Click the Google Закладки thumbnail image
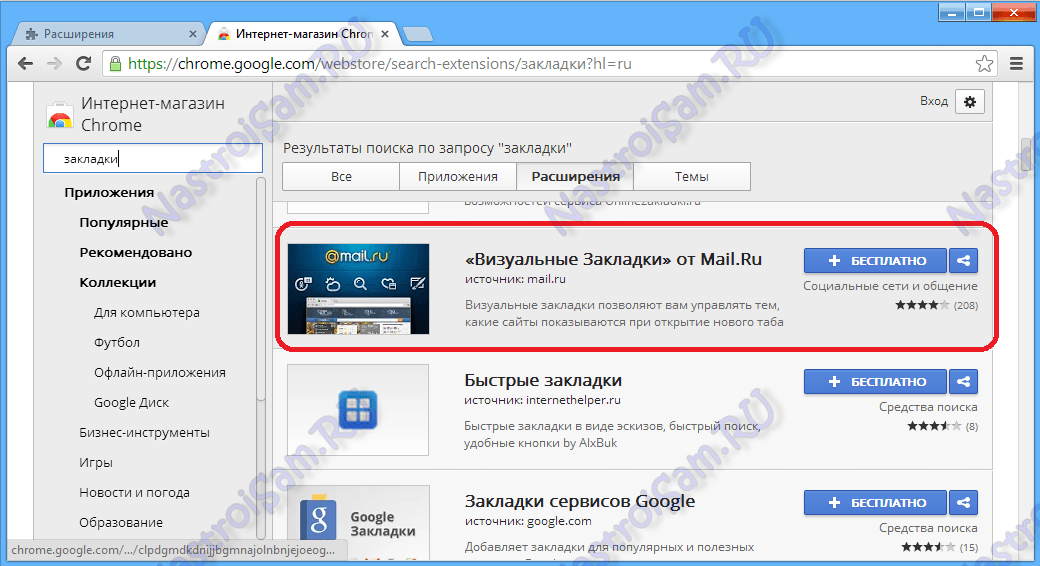The image size is (1040, 566). click(x=358, y=522)
